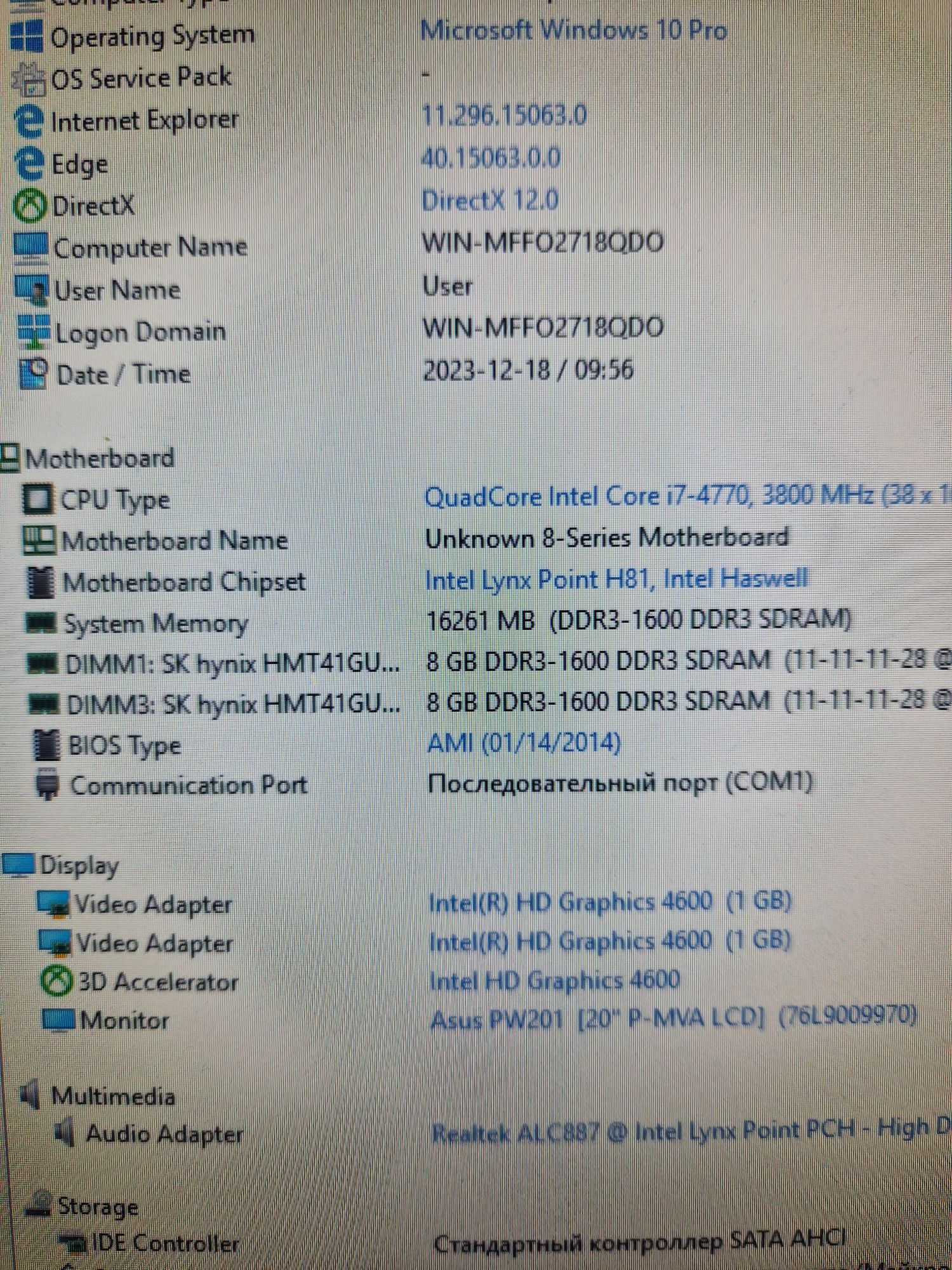This screenshot has height=1270, width=952.
Task: Open the first Intel(R) HD Graphics 4600 link
Action: tap(610, 902)
